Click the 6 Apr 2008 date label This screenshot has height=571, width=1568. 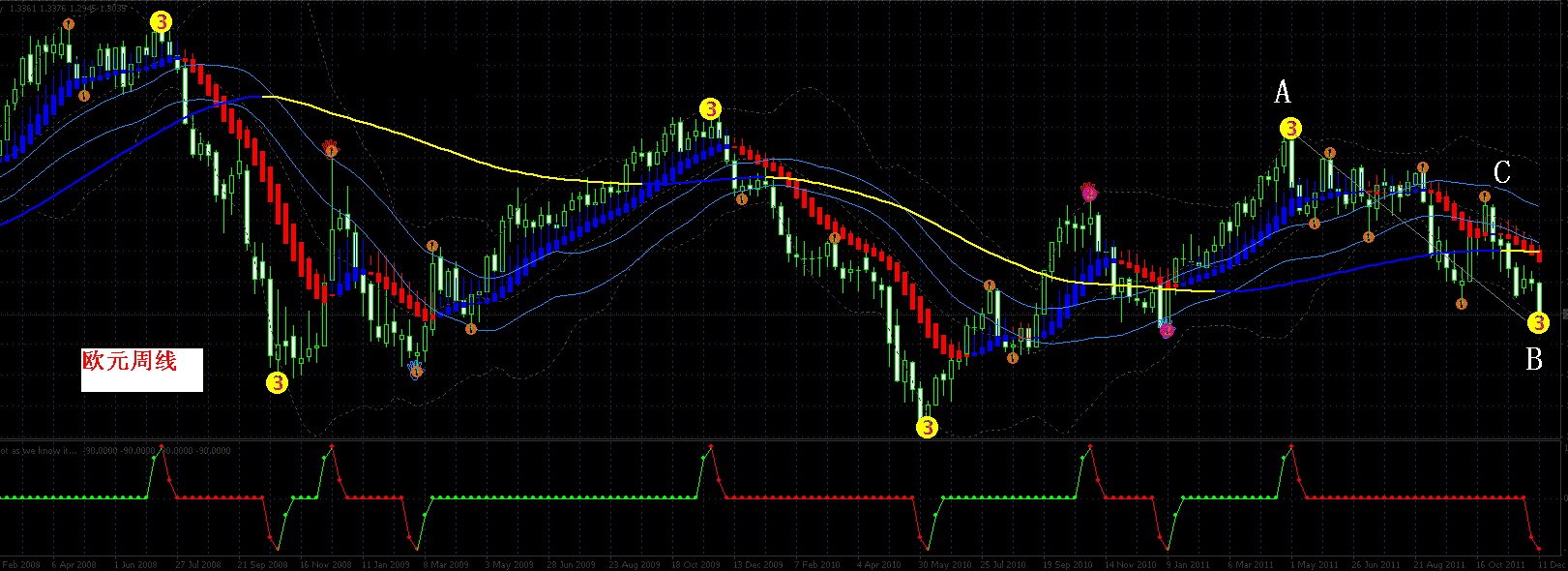[x=74, y=564]
